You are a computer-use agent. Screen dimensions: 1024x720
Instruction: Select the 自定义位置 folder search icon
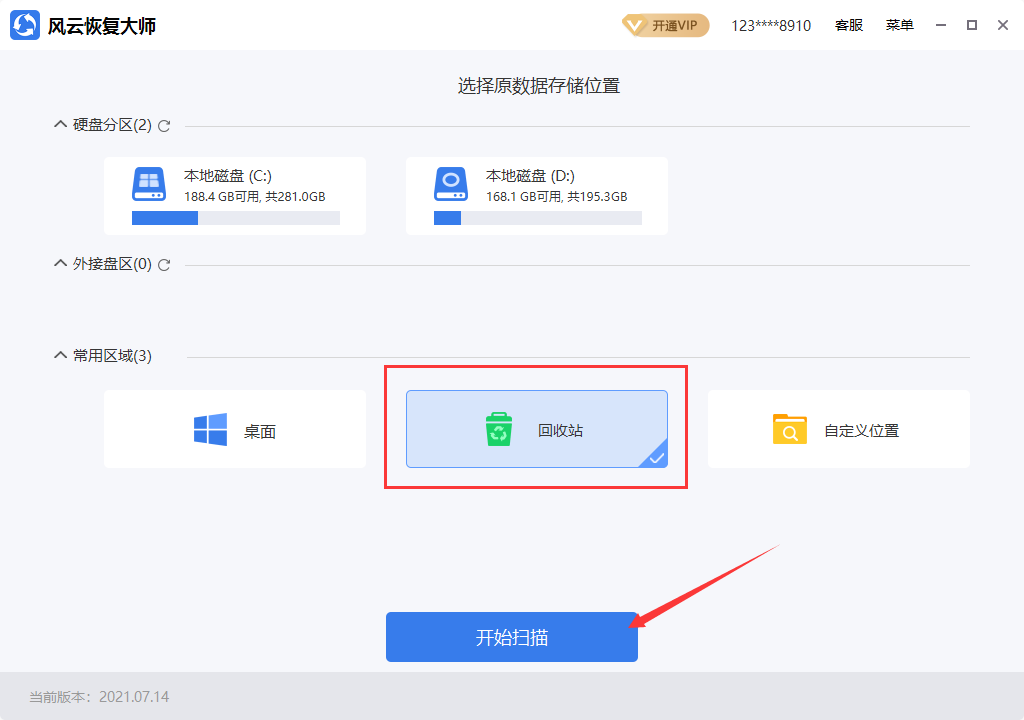click(x=790, y=429)
